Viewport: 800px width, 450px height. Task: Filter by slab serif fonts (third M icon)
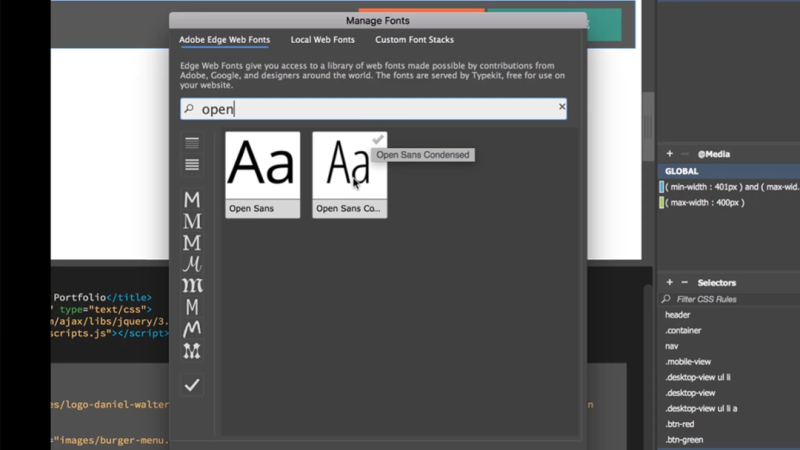click(x=192, y=243)
